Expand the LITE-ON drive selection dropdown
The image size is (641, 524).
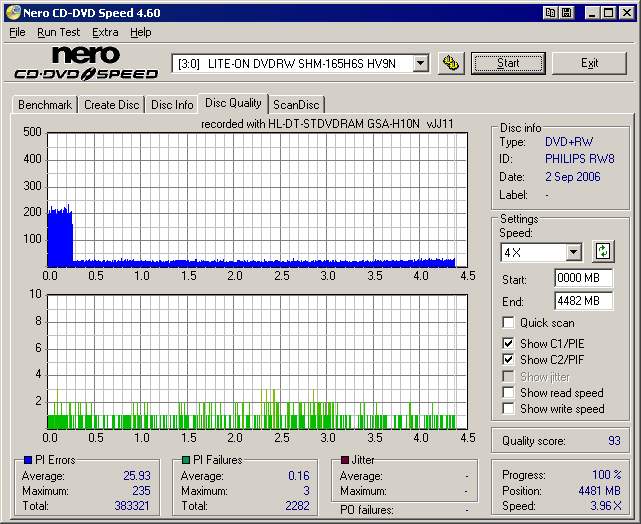420,63
